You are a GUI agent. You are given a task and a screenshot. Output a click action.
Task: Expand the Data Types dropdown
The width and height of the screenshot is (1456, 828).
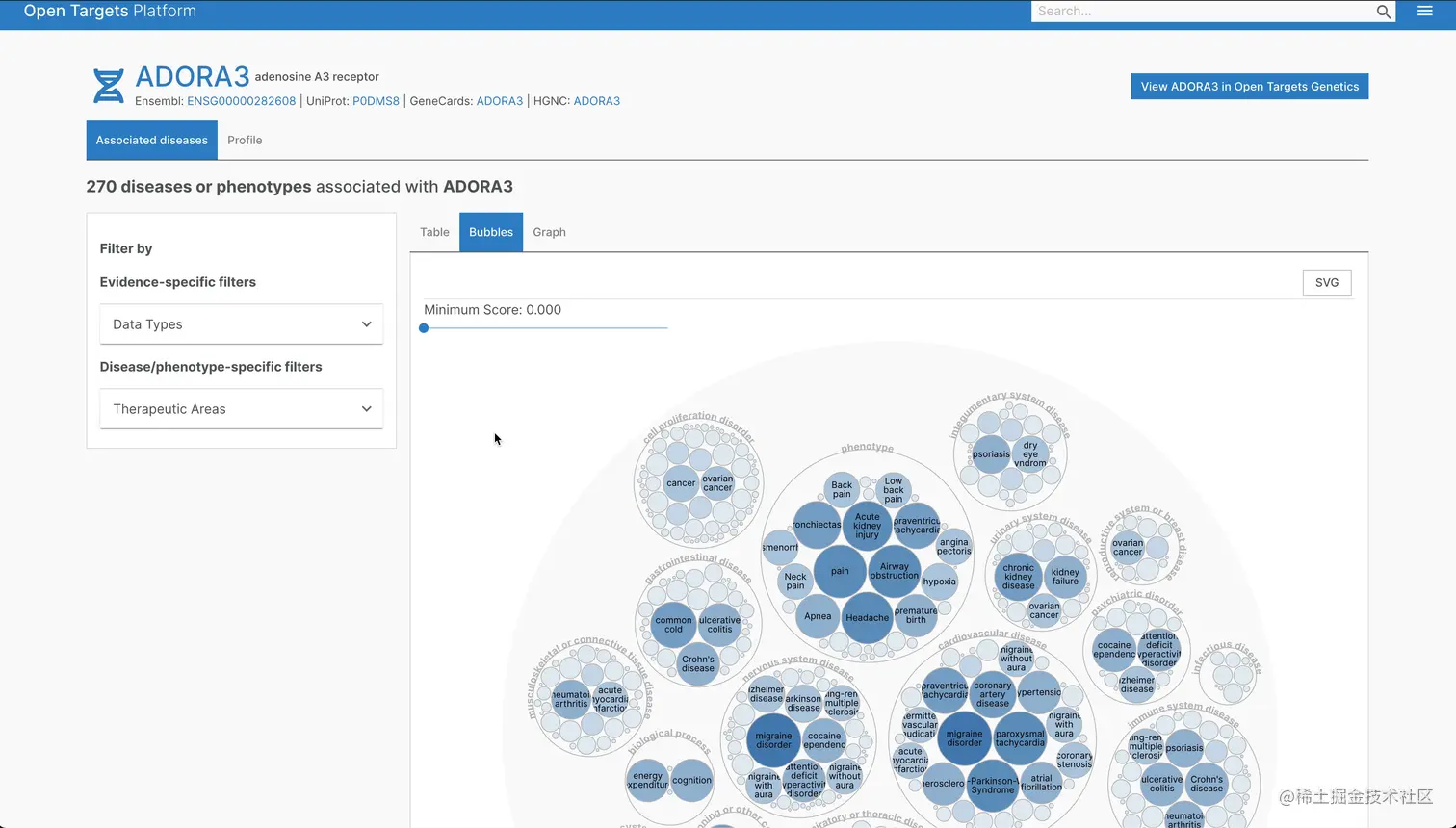[242, 324]
